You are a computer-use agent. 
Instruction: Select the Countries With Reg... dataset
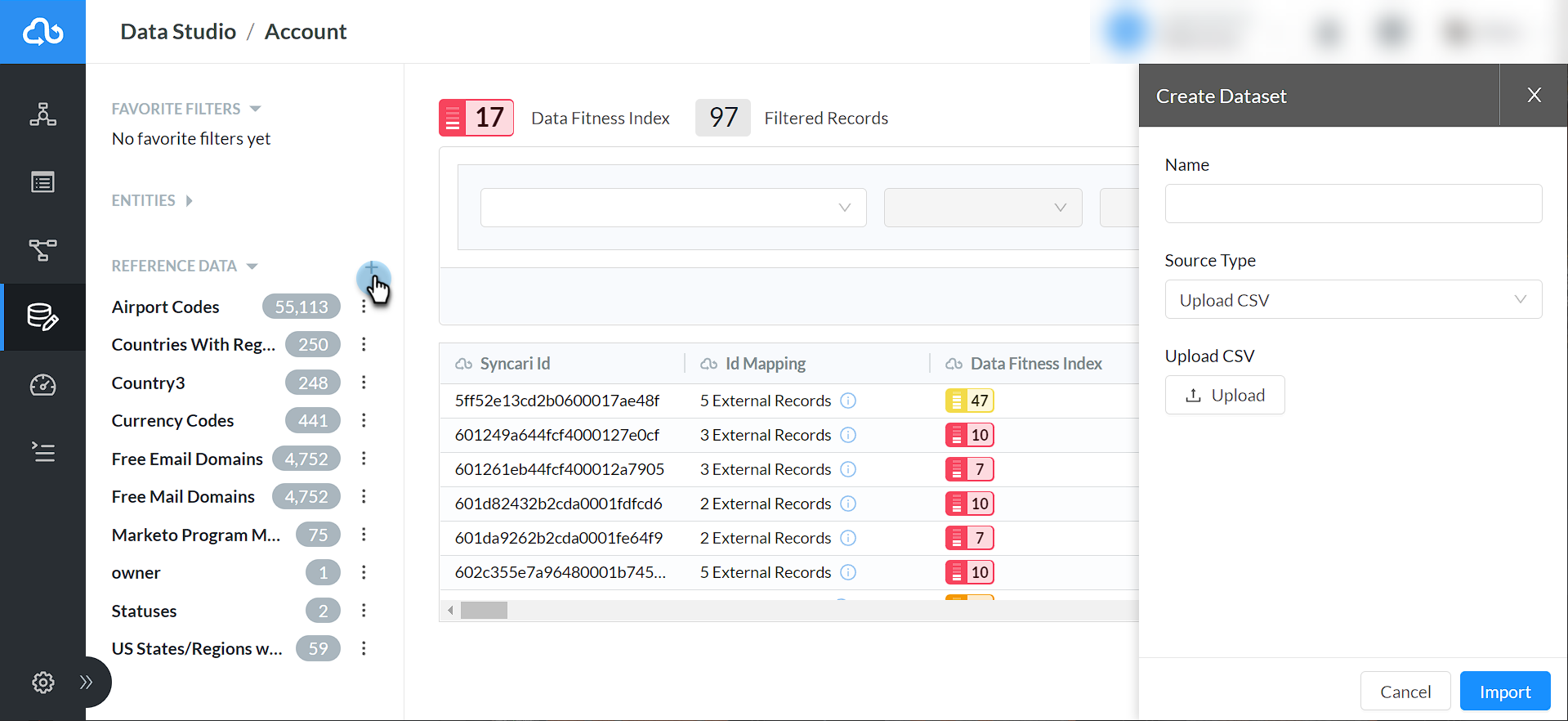(x=194, y=345)
